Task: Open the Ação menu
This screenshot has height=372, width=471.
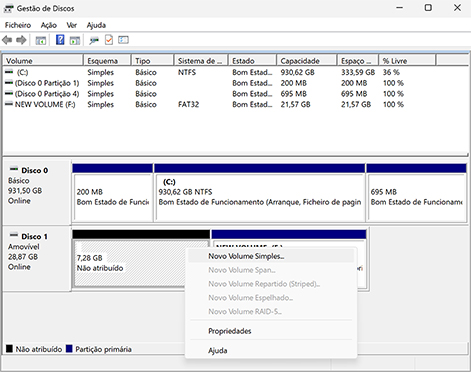Action: click(x=49, y=25)
